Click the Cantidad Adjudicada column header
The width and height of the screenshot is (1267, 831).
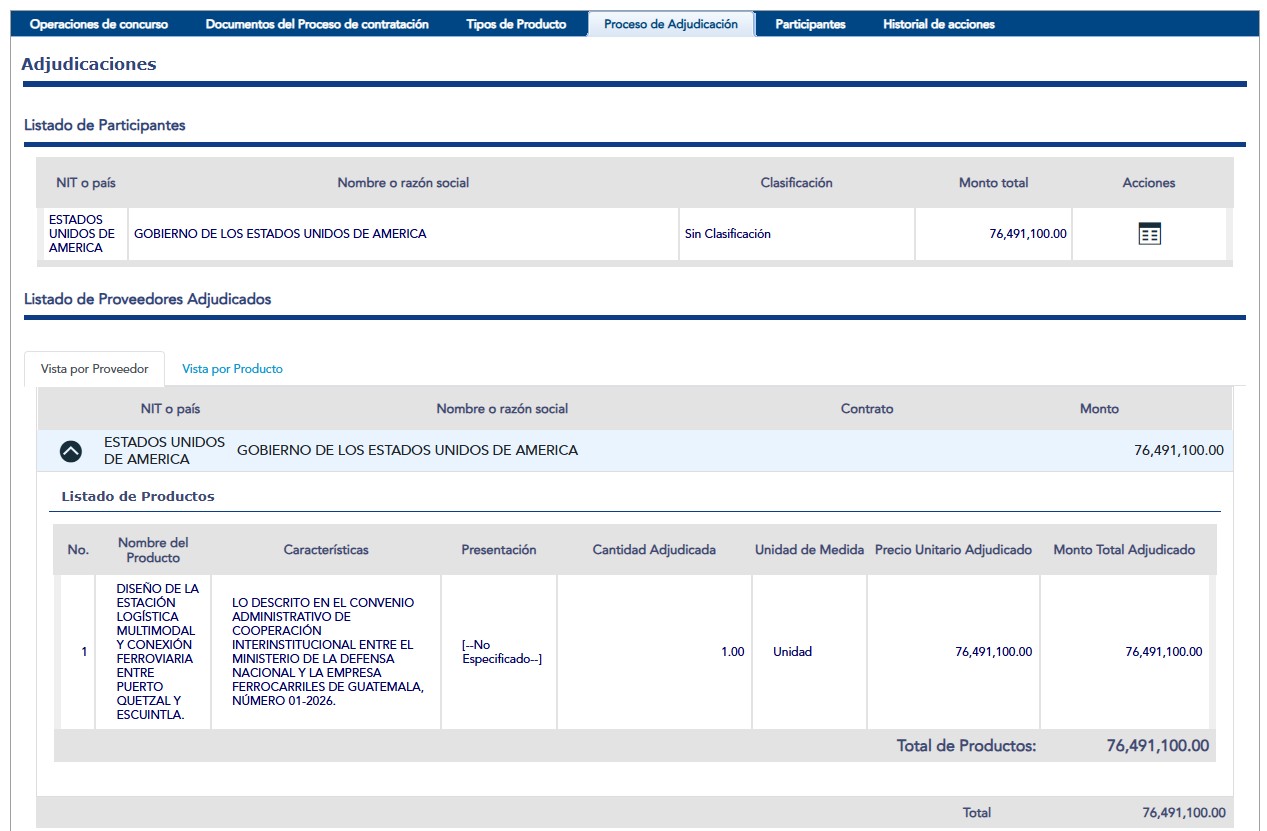pyautogui.click(x=654, y=550)
